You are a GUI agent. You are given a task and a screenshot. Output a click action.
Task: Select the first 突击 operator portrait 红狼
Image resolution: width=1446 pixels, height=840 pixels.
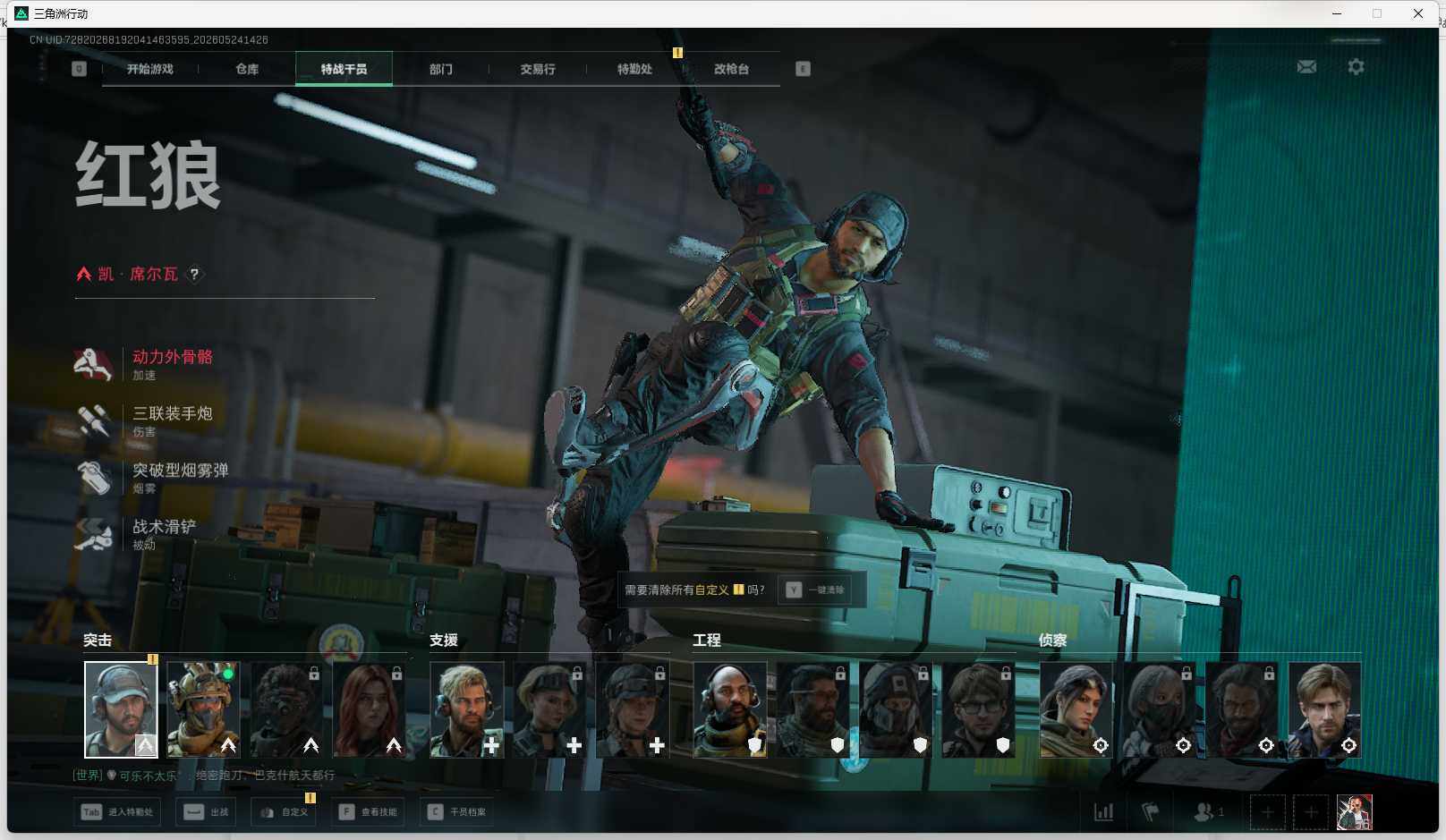pos(121,710)
